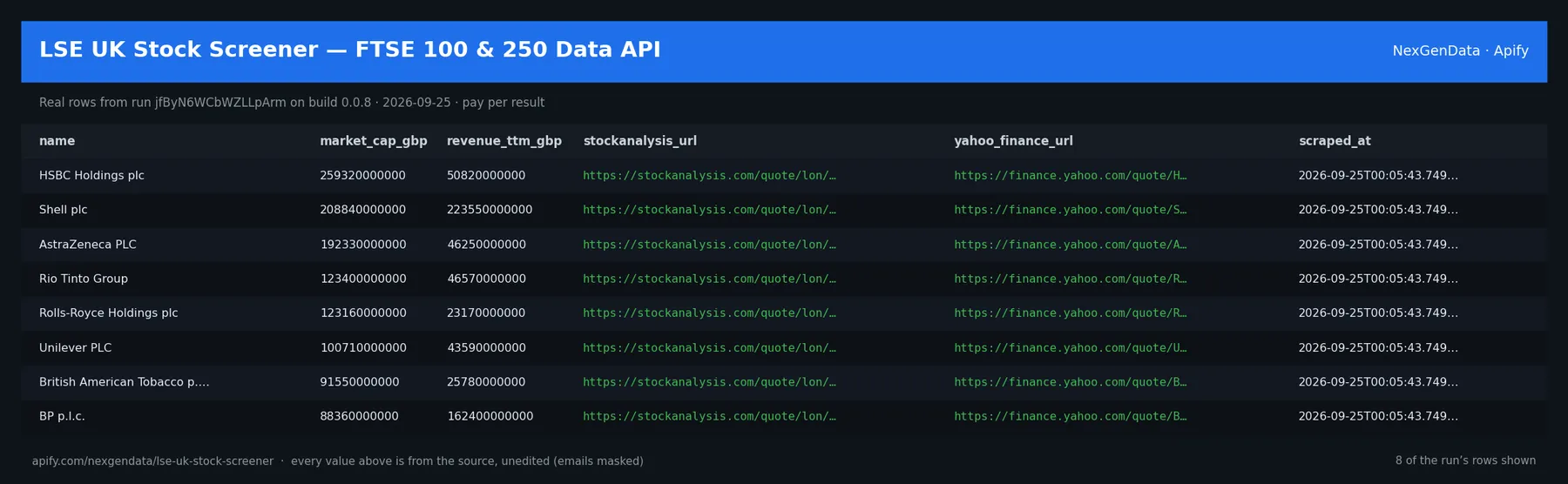Open Yahoo Finance link for Shell plc

(1070, 210)
